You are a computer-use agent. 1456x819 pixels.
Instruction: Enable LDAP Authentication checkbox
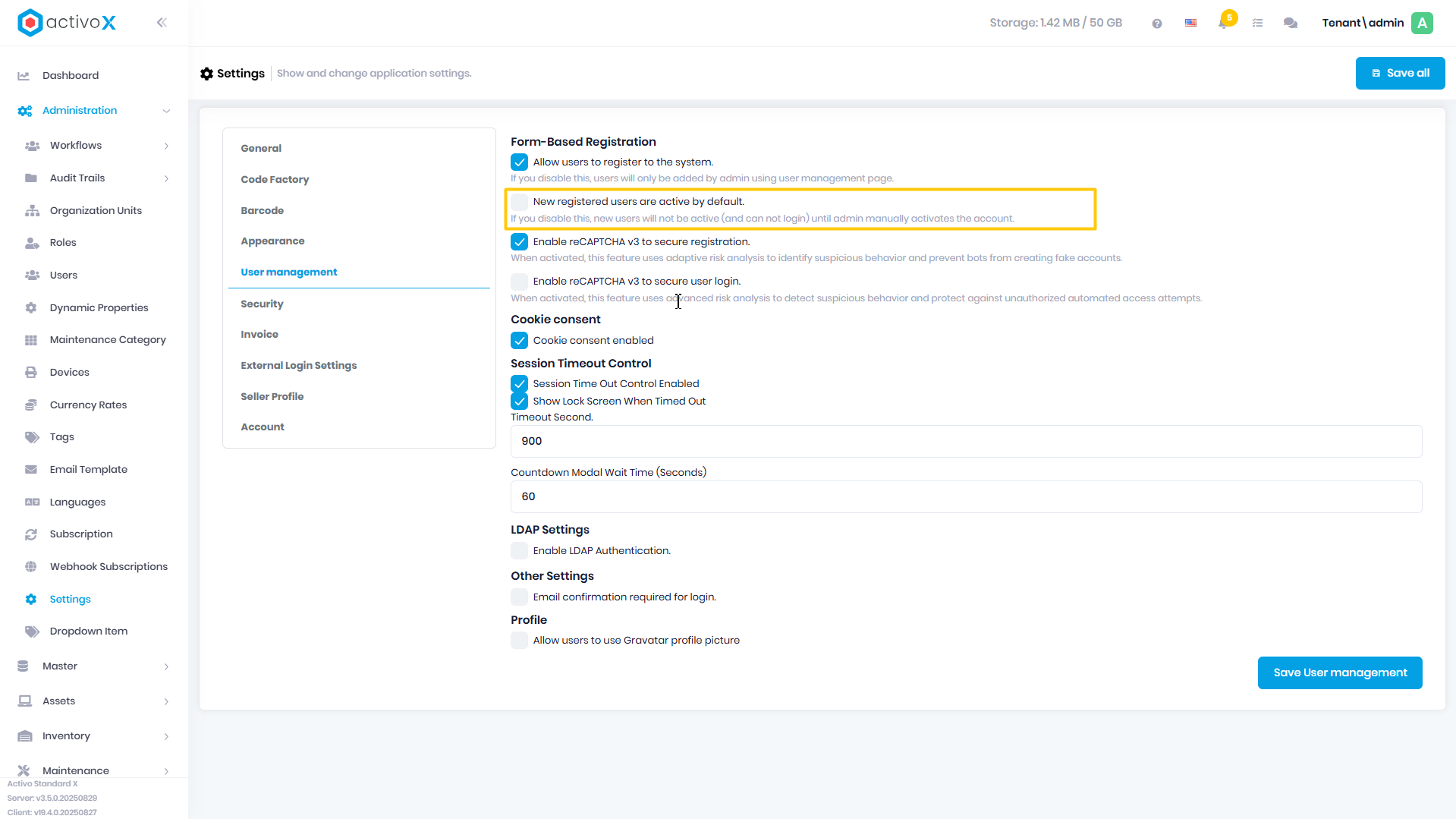click(x=519, y=550)
